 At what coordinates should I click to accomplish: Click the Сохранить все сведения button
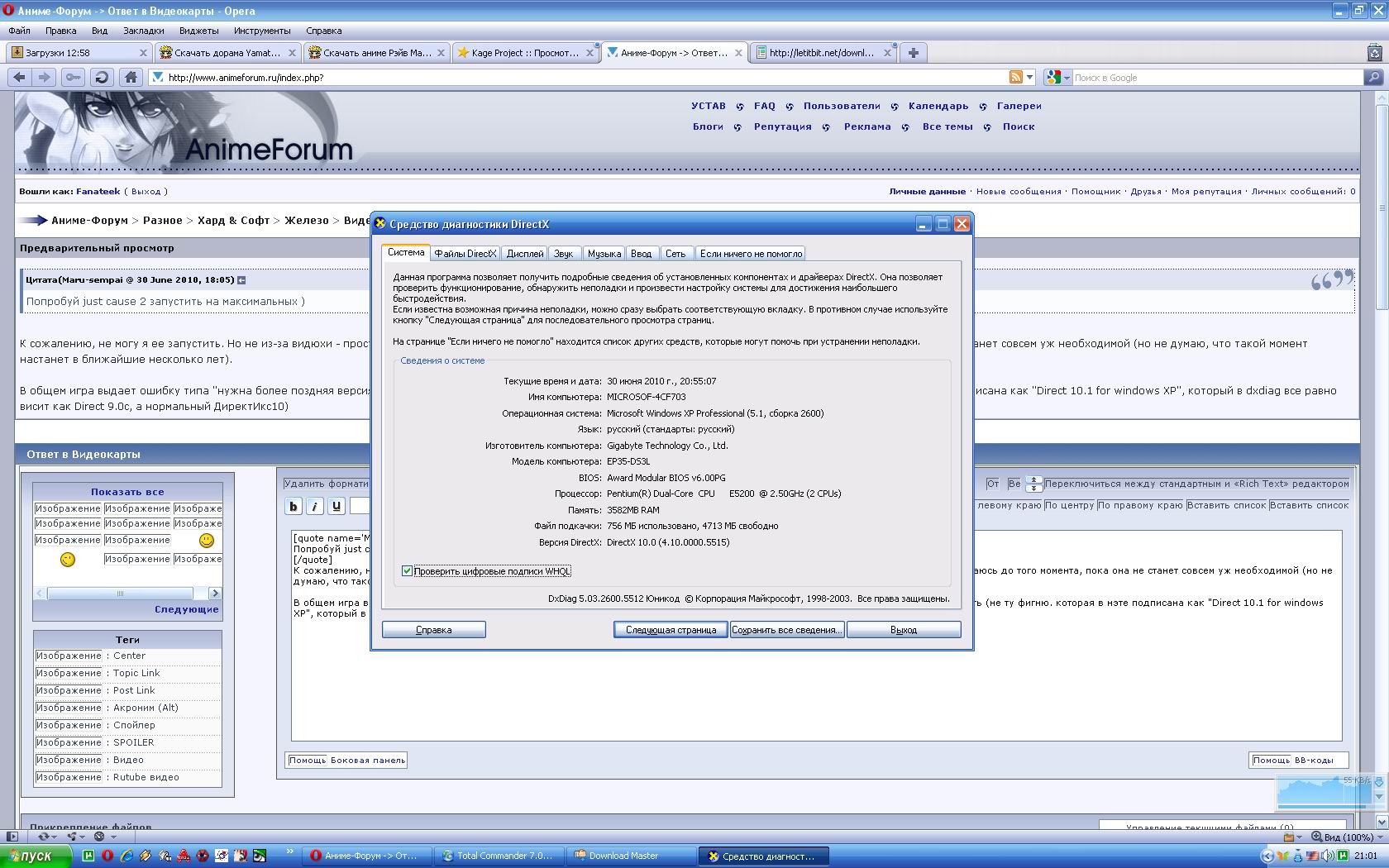786,630
